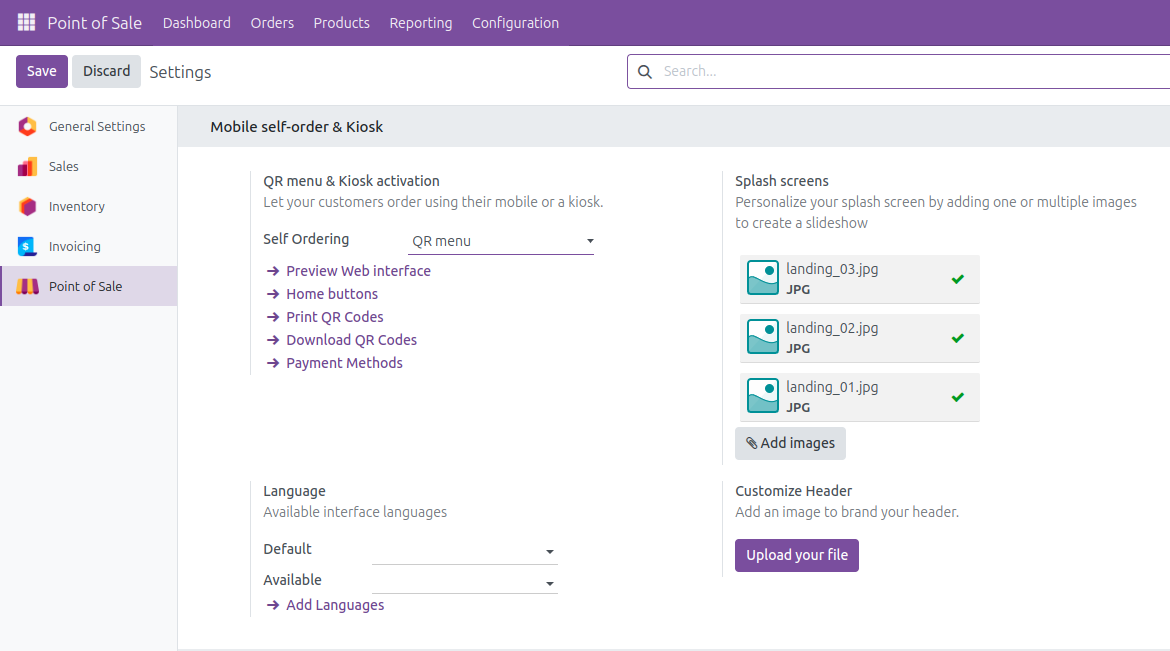Open the apps grid menu icon
The height and width of the screenshot is (651, 1170).
click(x=26, y=22)
